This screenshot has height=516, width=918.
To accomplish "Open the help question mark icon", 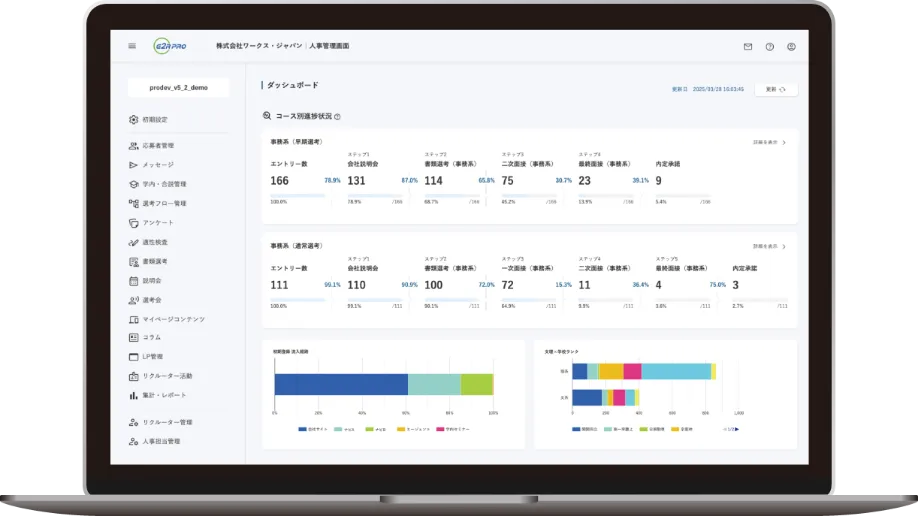I will [x=769, y=46].
